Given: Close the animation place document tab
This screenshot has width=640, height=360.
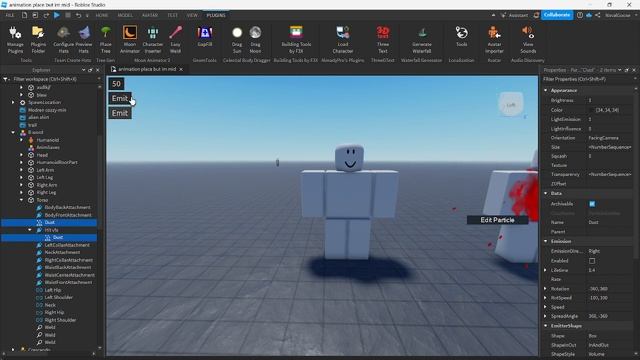Looking at the screenshot, I should tap(181, 69).
